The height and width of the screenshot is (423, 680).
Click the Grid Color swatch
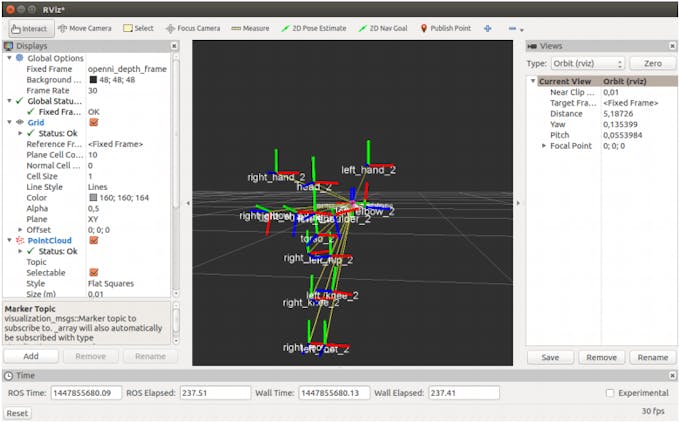point(93,197)
